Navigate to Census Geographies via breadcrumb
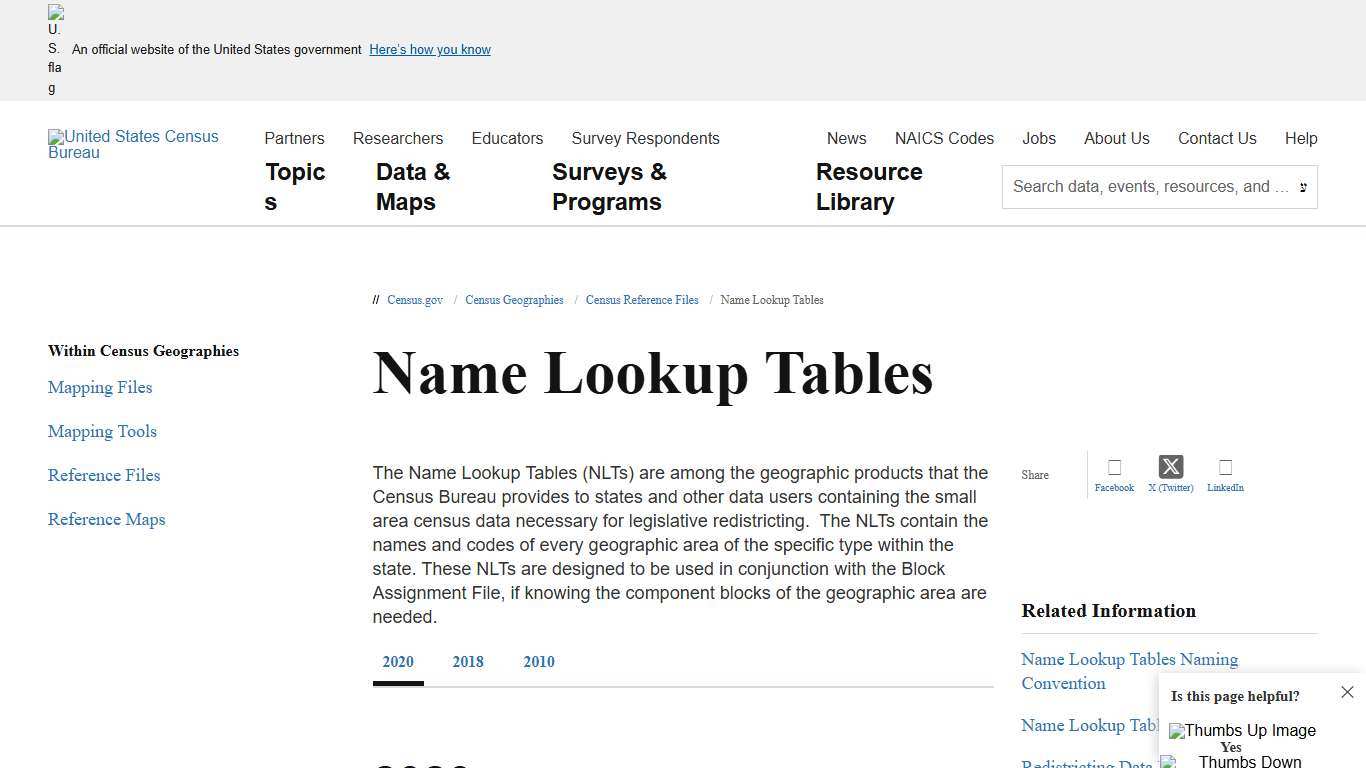The image size is (1366, 768). pyautogui.click(x=514, y=300)
